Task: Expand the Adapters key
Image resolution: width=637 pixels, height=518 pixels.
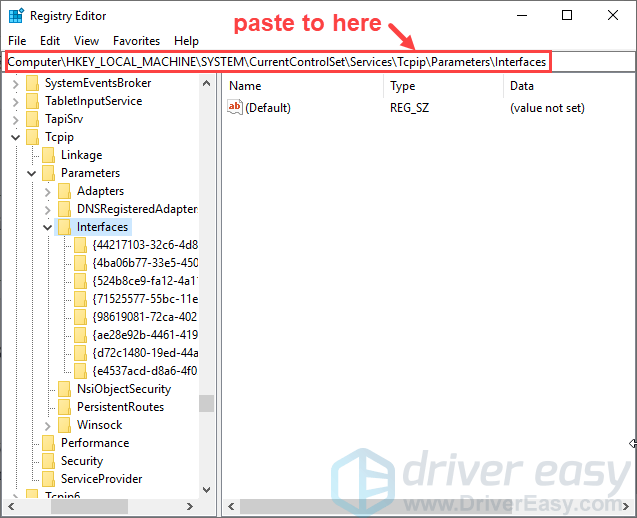Action: tap(48, 191)
